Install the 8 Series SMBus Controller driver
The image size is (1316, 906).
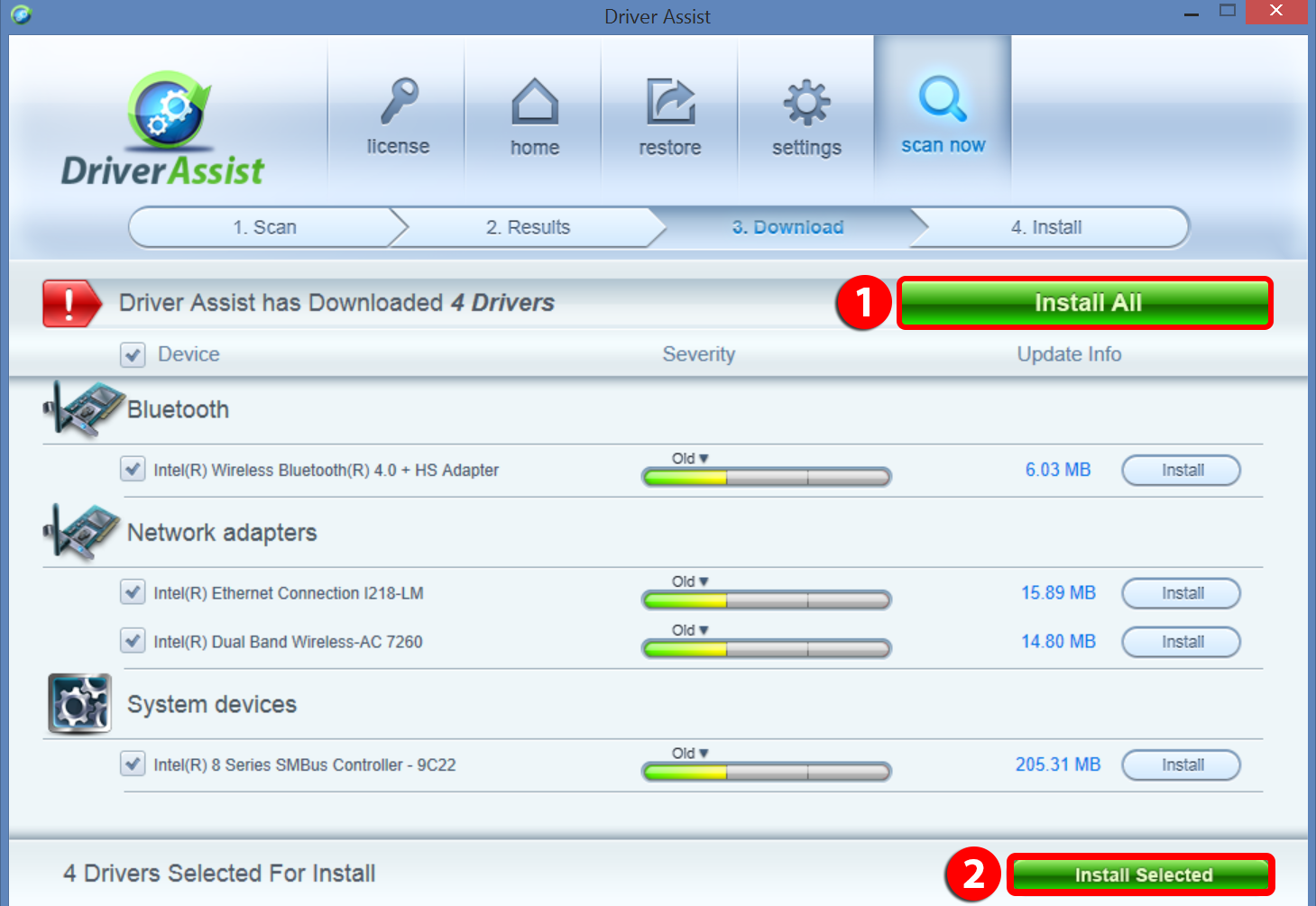pos(1182,764)
